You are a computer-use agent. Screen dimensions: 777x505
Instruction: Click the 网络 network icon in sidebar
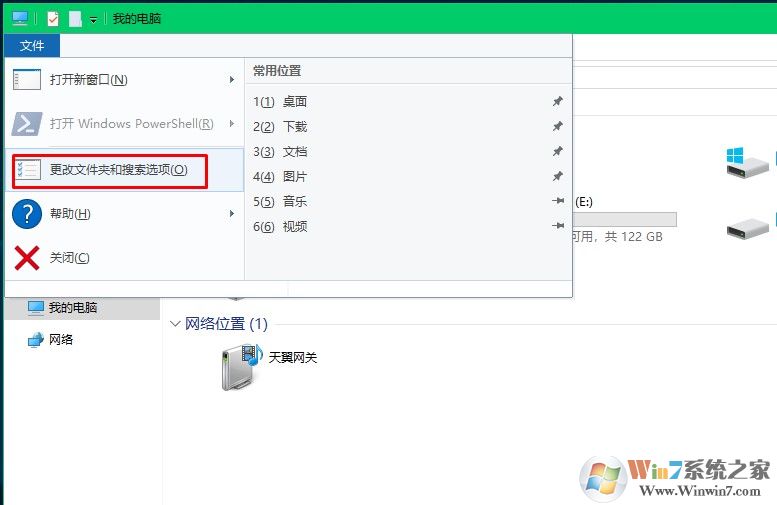(x=36, y=340)
